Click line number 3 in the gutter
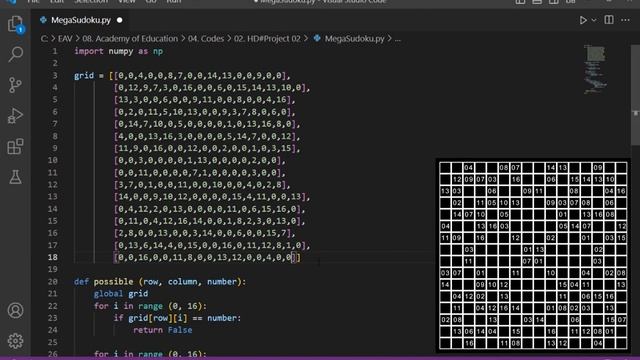640x360 pixels. 55,76
